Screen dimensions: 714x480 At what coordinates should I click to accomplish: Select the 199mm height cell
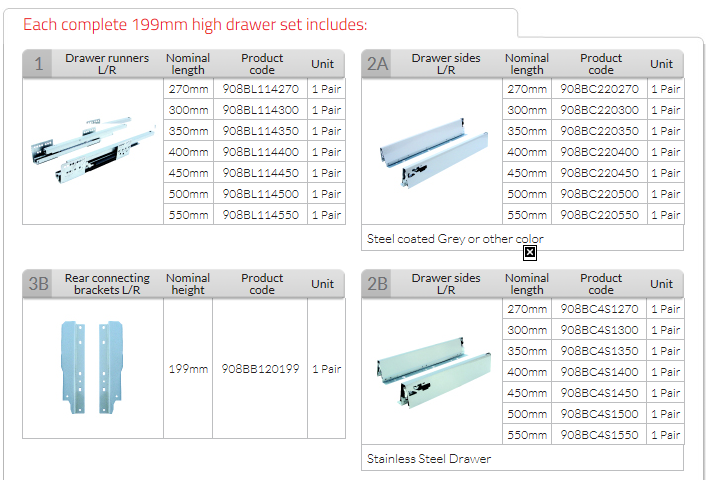click(188, 369)
